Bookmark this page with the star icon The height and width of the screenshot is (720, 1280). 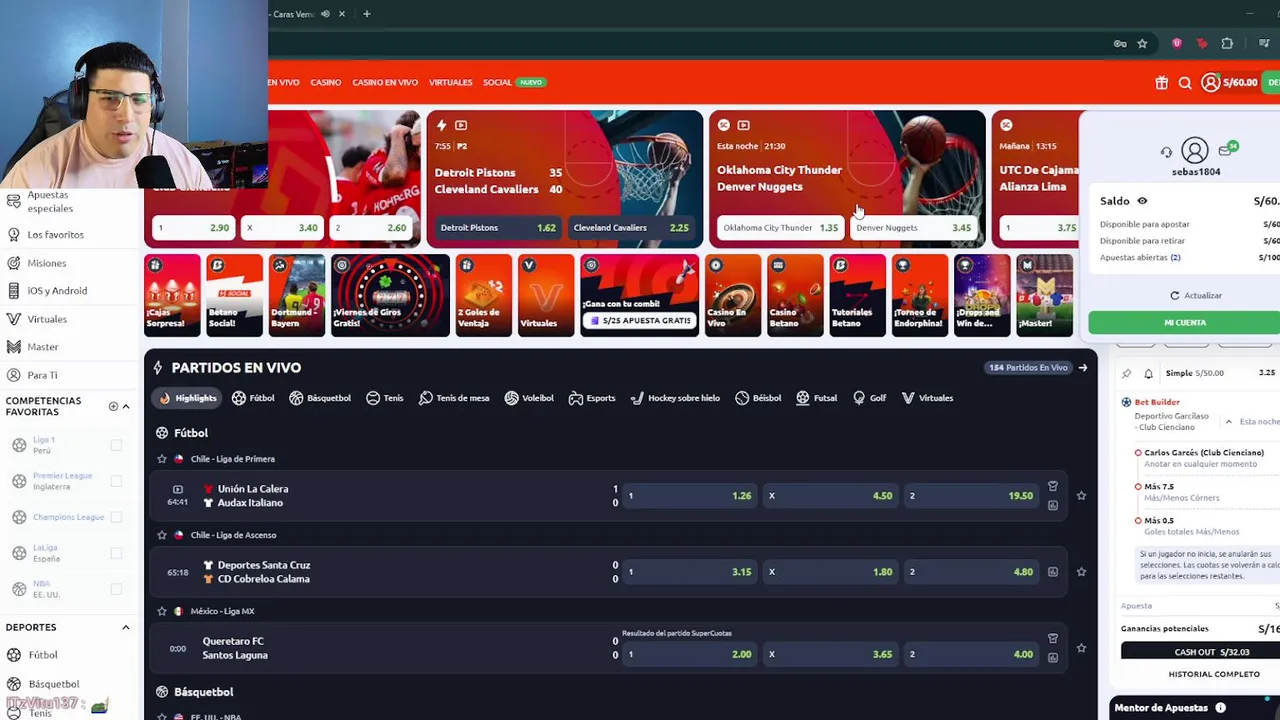[x=1142, y=44]
